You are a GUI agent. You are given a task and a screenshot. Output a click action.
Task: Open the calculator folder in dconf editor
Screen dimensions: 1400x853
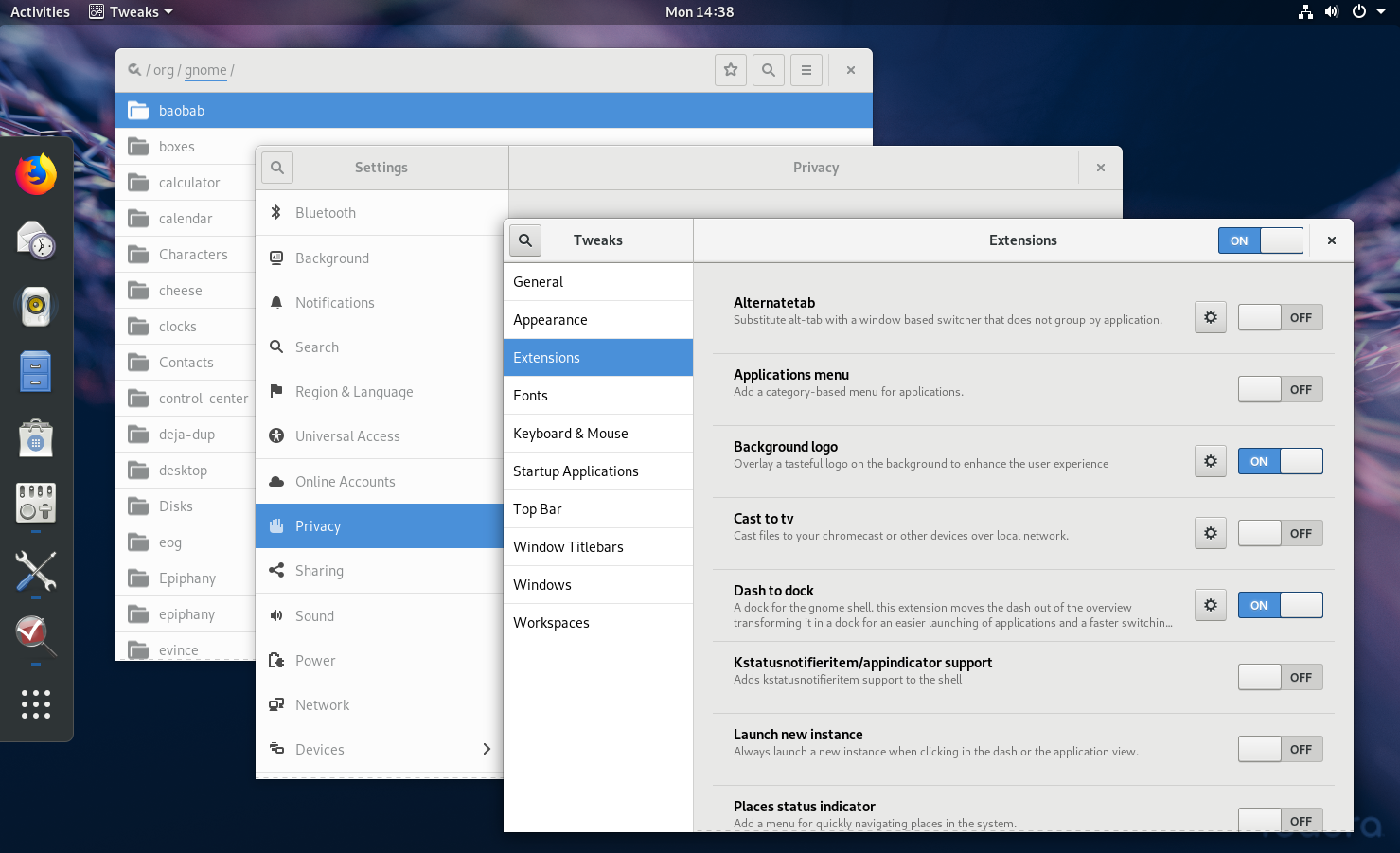coord(186,183)
